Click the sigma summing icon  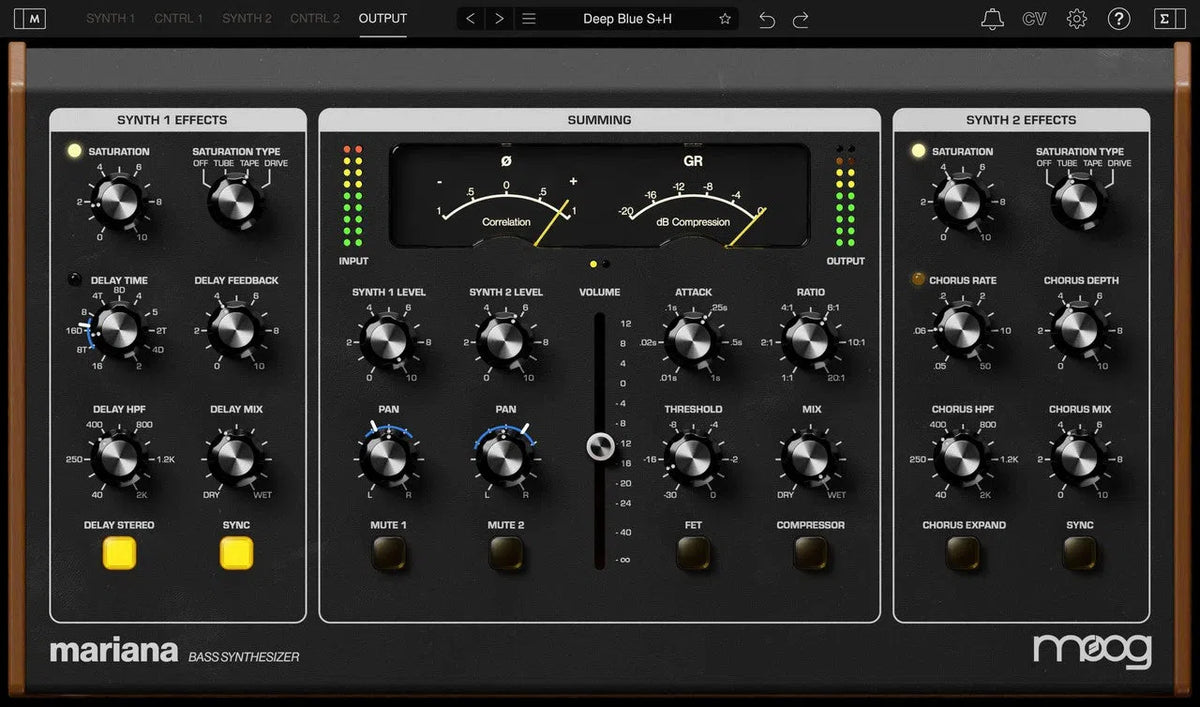(1168, 18)
